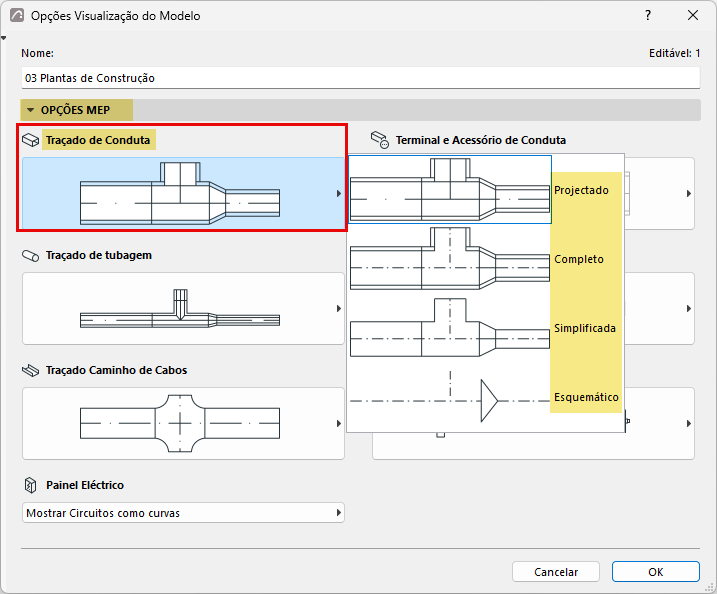Click the Traçado de Conduta duct icon
The height and width of the screenshot is (594, 717).
31,140
